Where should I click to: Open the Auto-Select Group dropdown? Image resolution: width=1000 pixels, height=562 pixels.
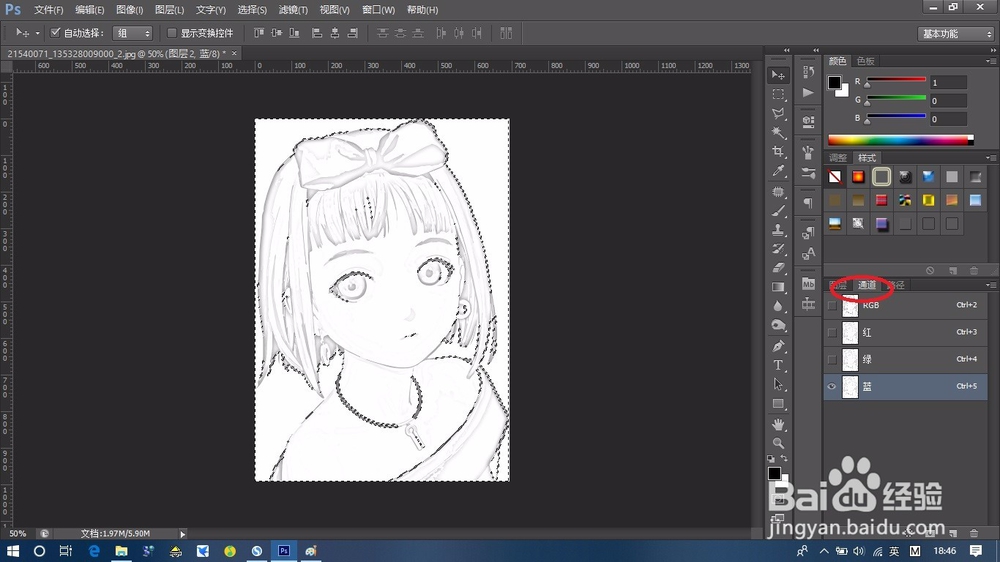(x=132, y=33)
